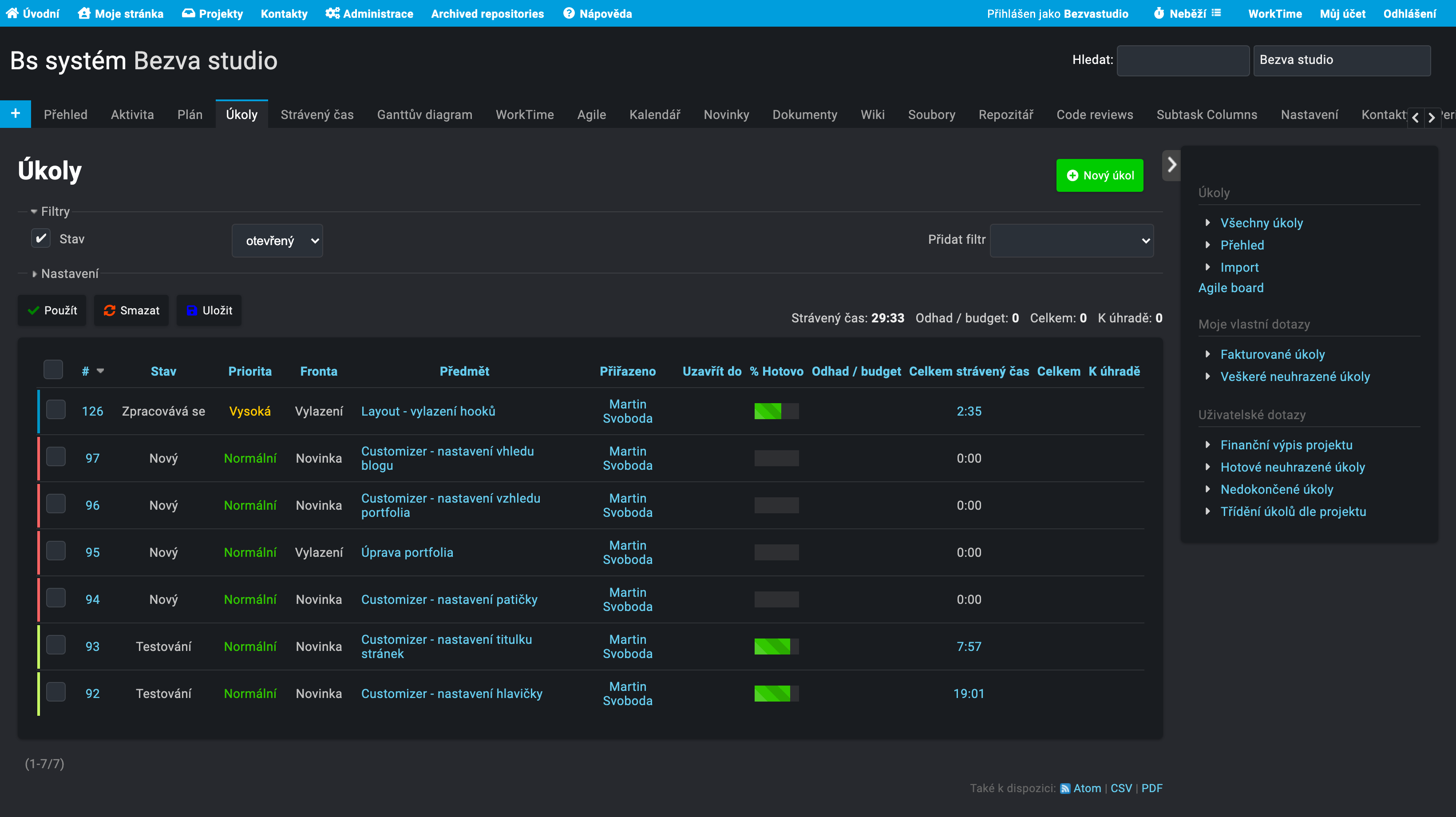Check the checkbox for task 126
Screen dimensions: 1456x817
[x=55, y=410]
